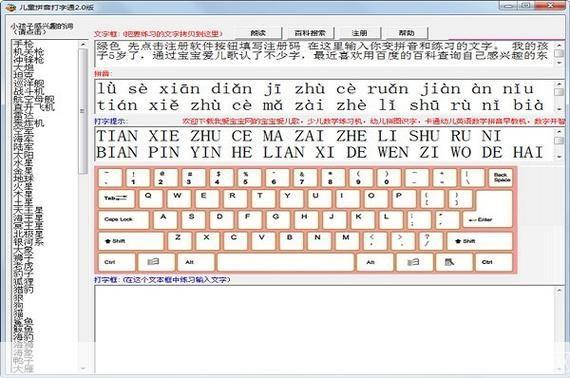Click the W key on virtual keyboard
Viewport: 570px width, 378px height.
179,198
